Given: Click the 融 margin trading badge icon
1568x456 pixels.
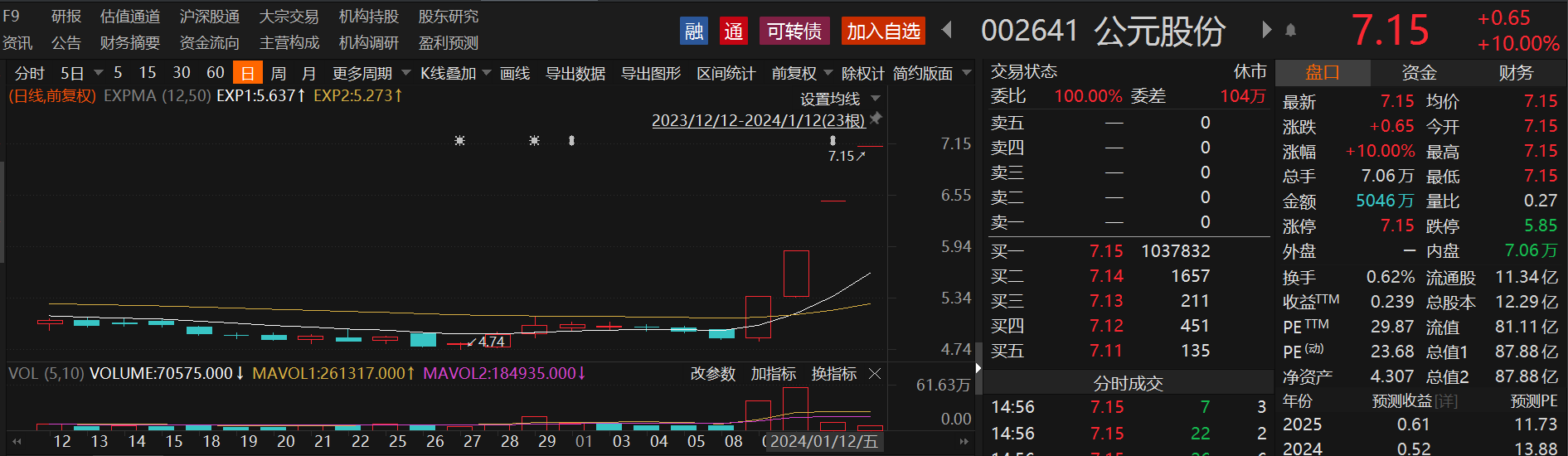Looking at the screenshot, I should (x=693, y=31).
